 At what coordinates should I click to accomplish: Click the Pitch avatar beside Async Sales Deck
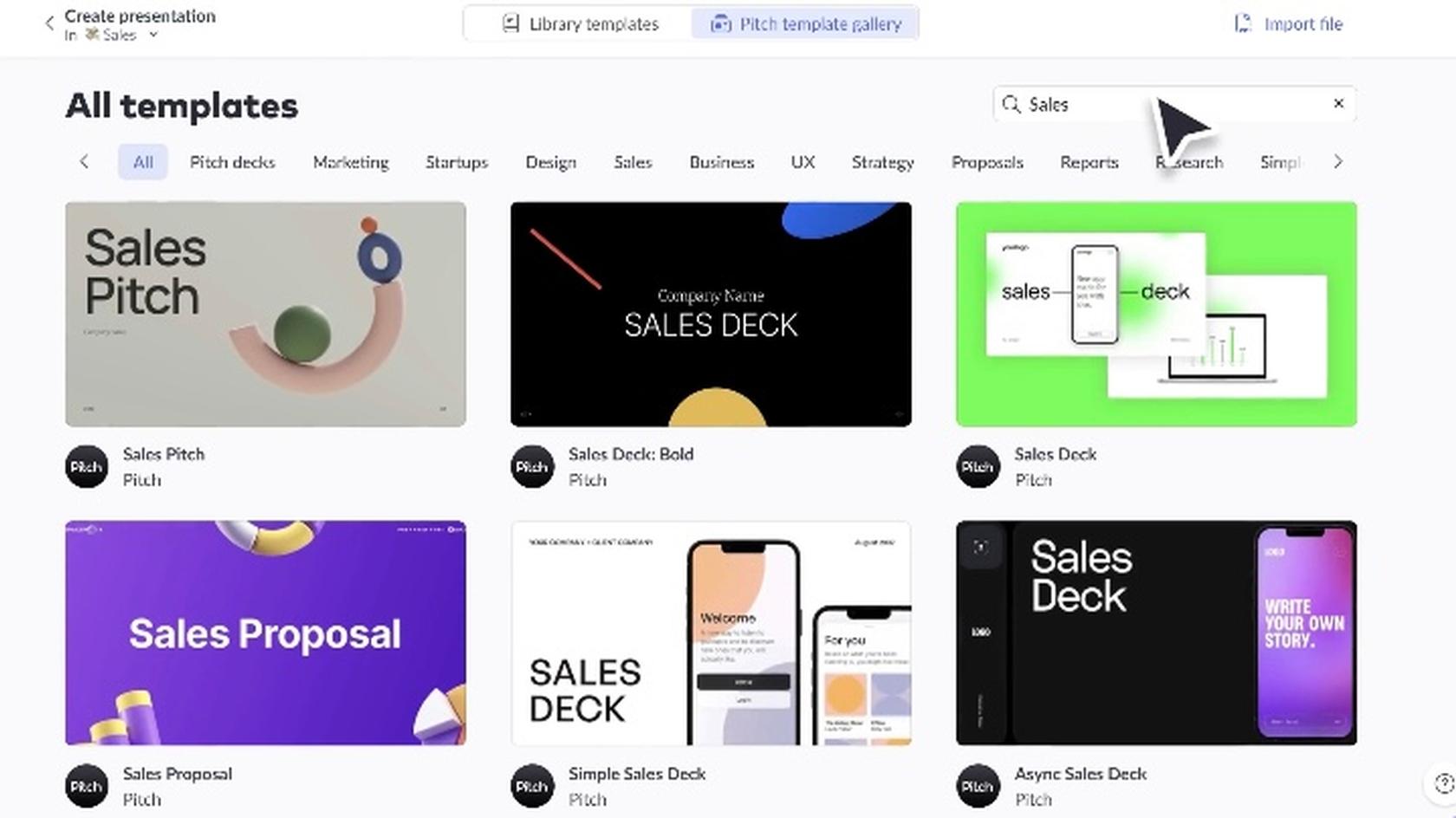(x=978, y=786)
